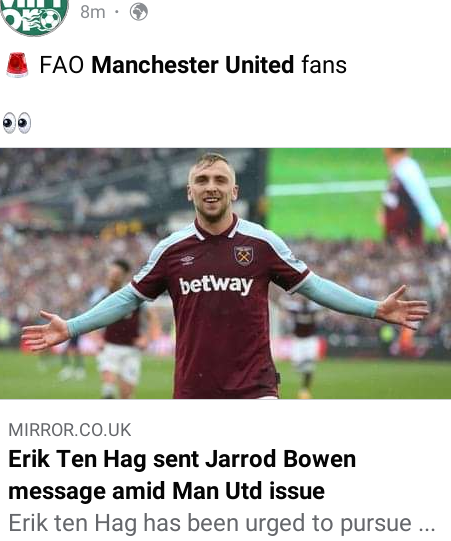Open the green football page avatar
The width and height of the screenshot is (451, 541).
coord(34,16)
